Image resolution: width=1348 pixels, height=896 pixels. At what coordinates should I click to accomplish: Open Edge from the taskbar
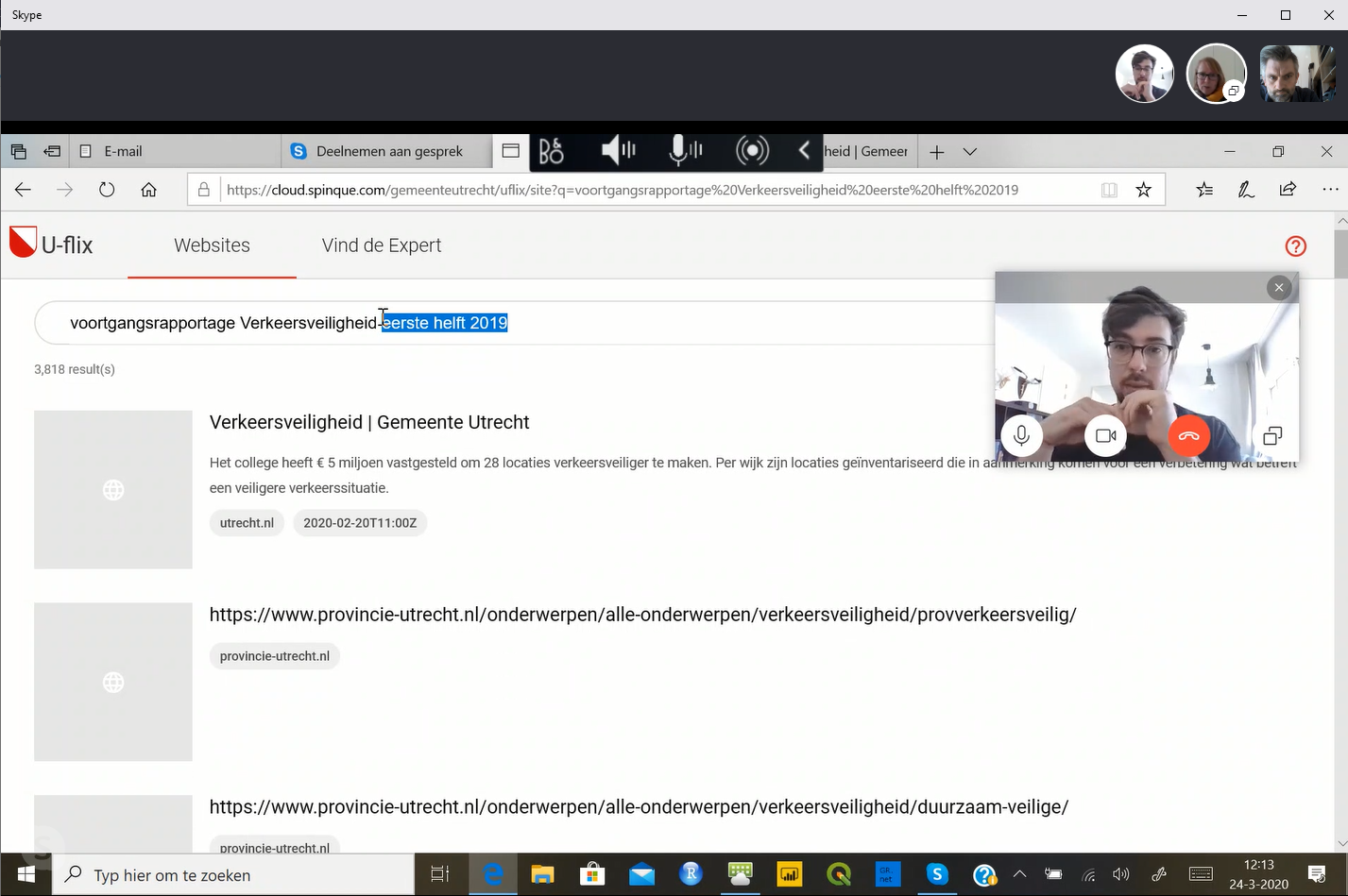493,875
